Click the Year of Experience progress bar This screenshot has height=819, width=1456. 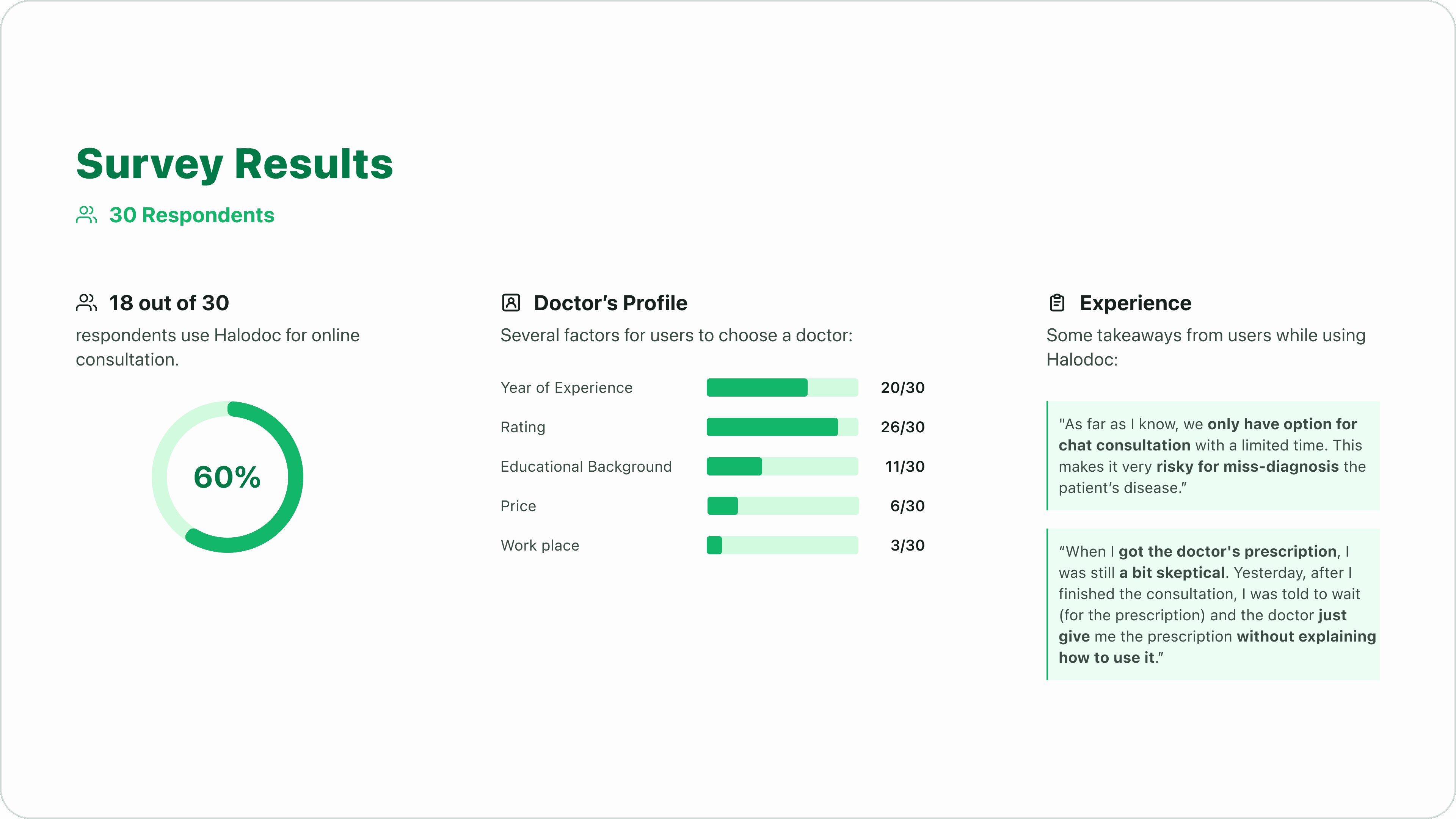pyautogui.click(x=782, y=387)
